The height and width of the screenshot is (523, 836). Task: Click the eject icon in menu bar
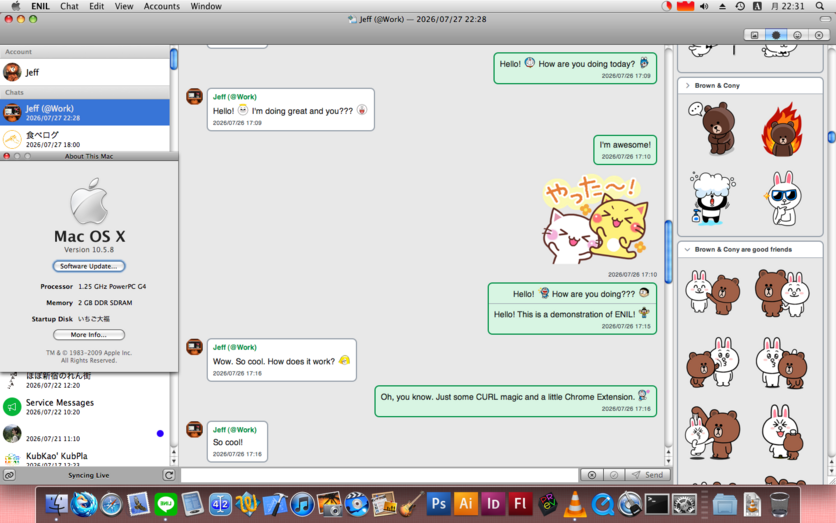click(x=722, y=6)
